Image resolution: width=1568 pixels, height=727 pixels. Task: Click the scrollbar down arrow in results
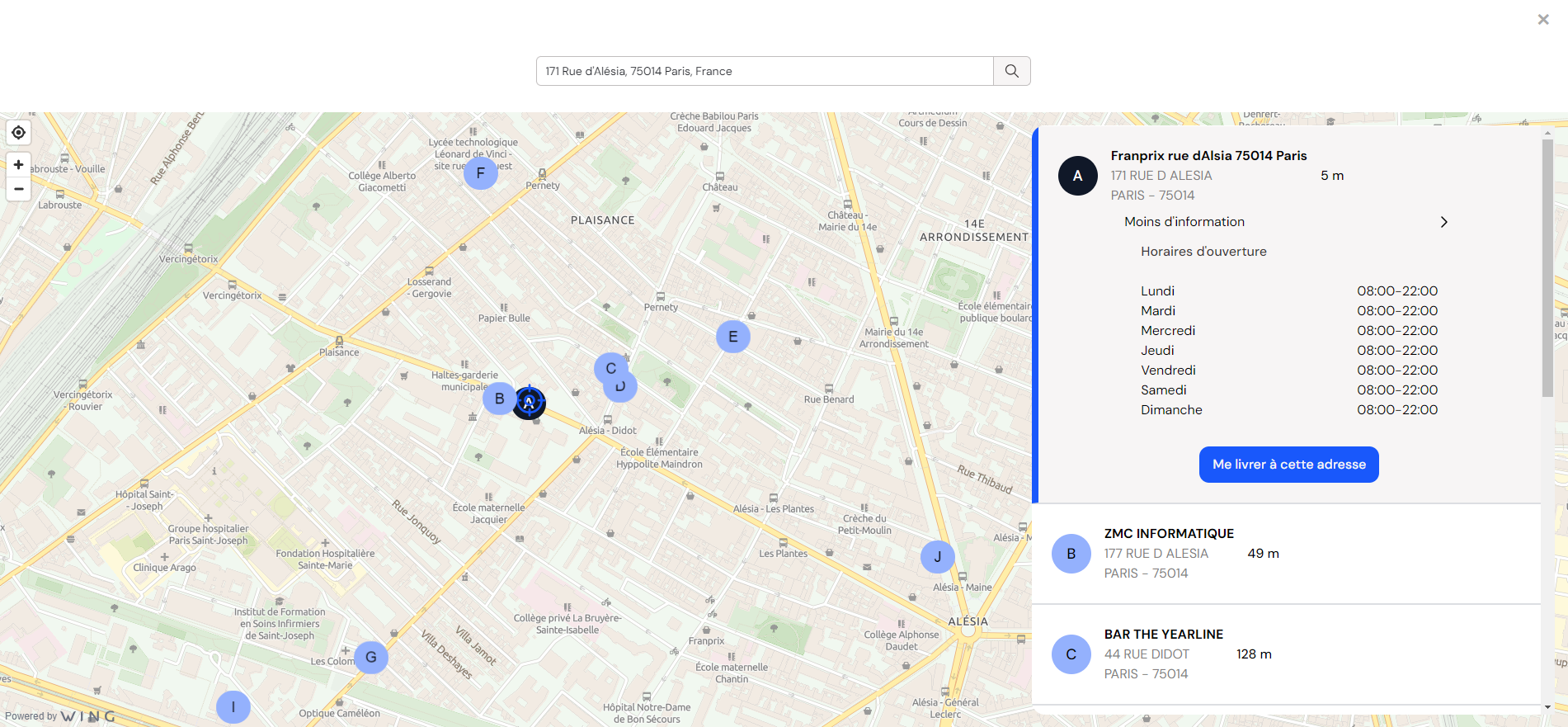[x=1547, y=707]
